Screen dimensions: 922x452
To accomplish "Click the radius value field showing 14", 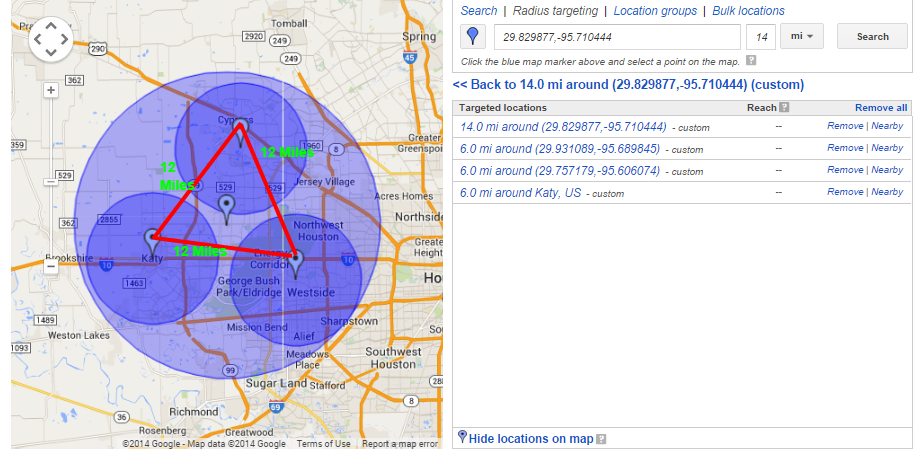I will tap(761, 37).
